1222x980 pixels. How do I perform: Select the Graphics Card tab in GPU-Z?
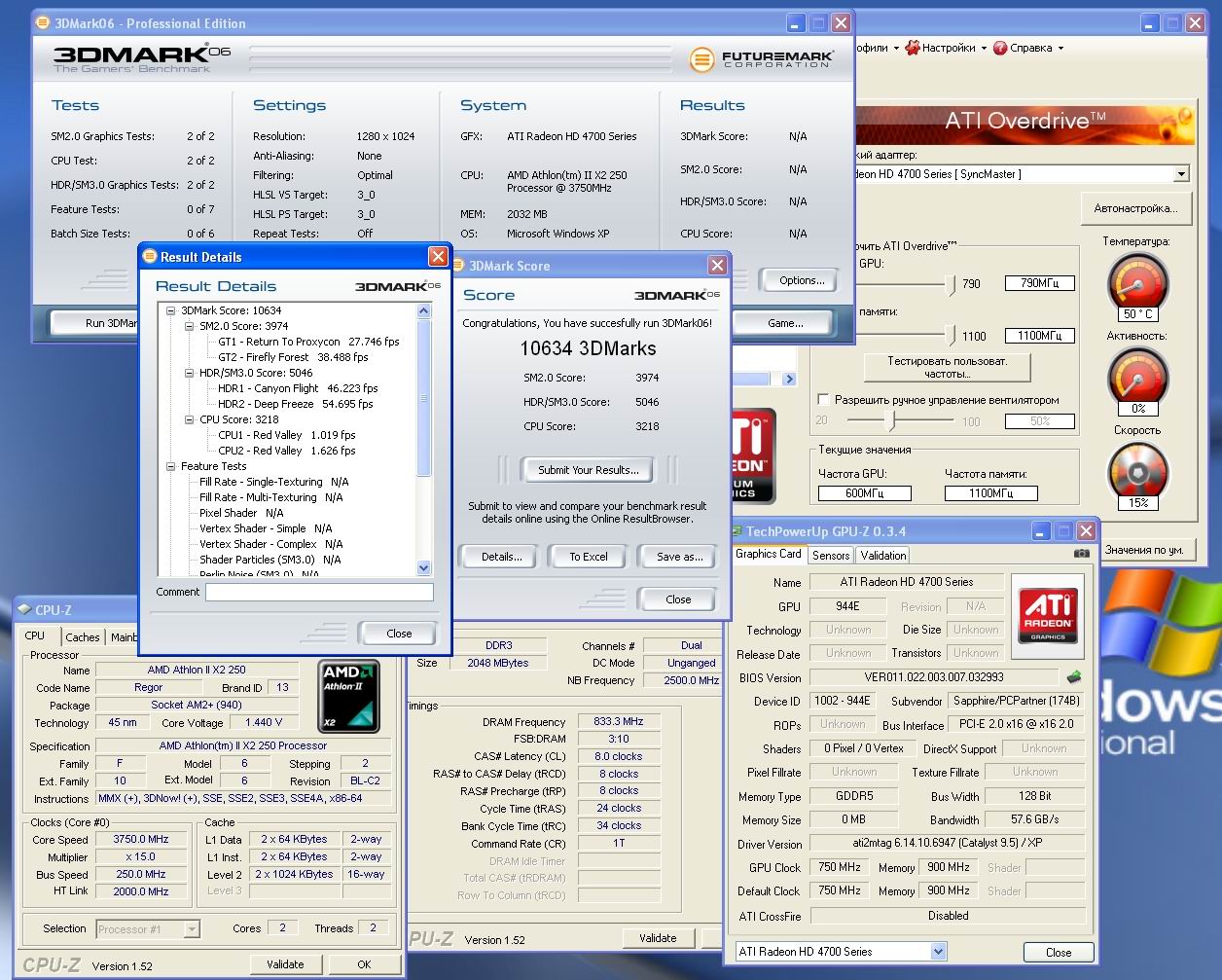click(769, 554)
